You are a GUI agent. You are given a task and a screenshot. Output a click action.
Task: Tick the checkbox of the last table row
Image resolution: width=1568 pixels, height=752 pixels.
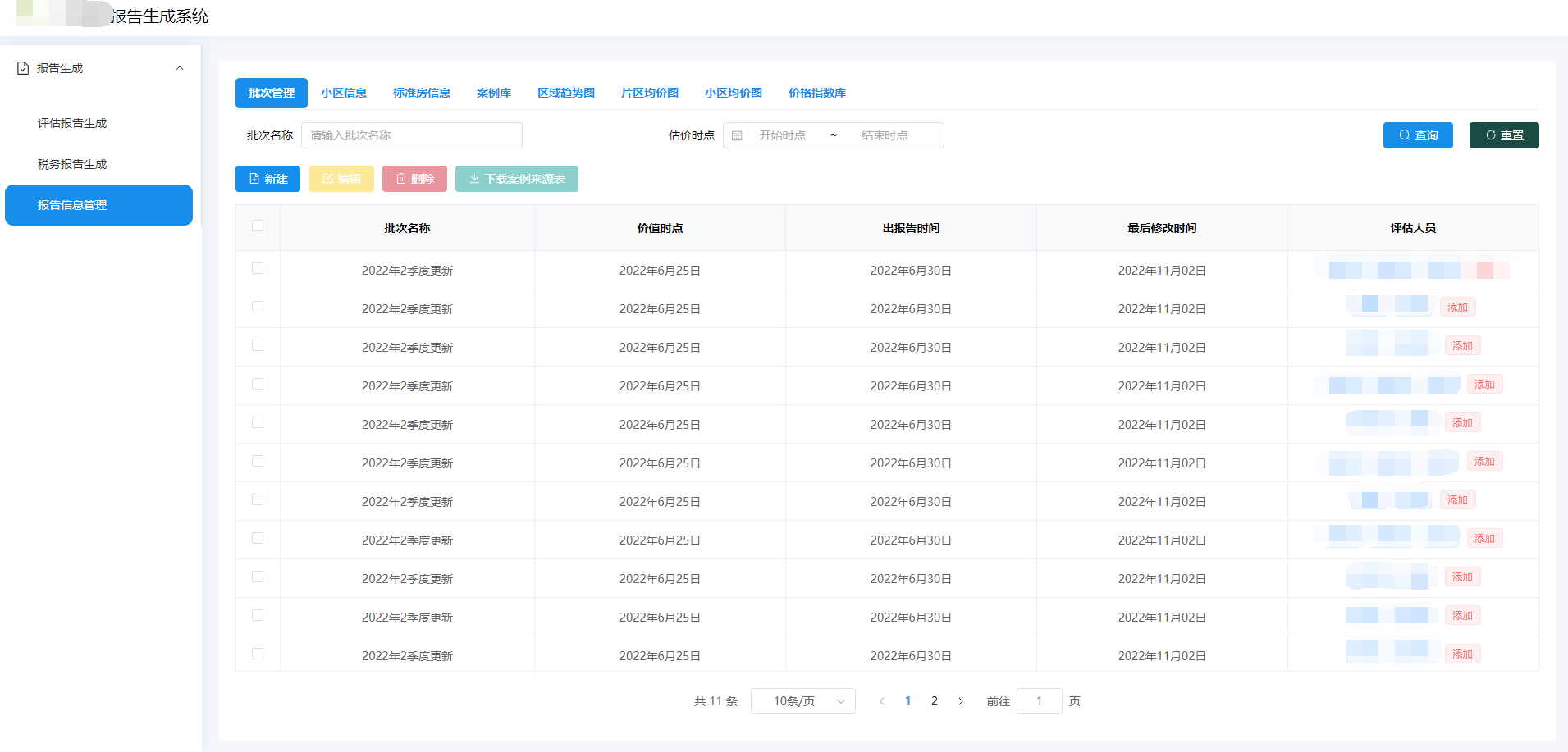pos(258,654)
